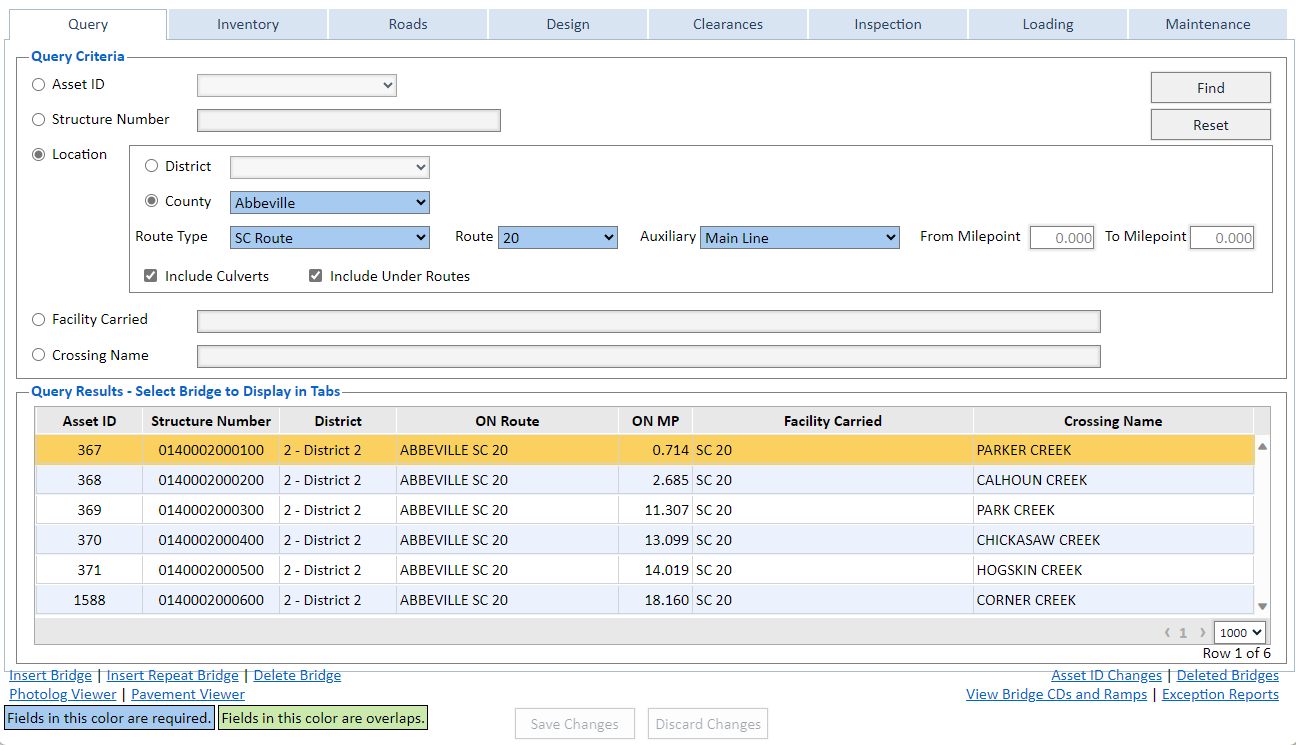Screen dimensions: 1296x745
Task: Toggle Include Under Routes checkbox
Action: pyautogui.click(x=316, y=276)
